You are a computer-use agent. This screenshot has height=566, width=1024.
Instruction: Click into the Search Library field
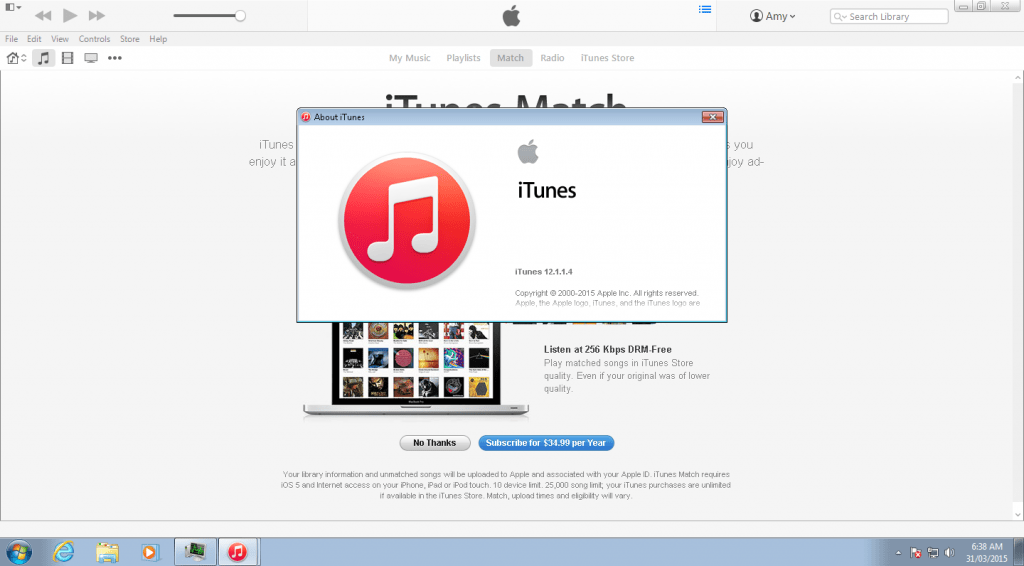point(889,16)
